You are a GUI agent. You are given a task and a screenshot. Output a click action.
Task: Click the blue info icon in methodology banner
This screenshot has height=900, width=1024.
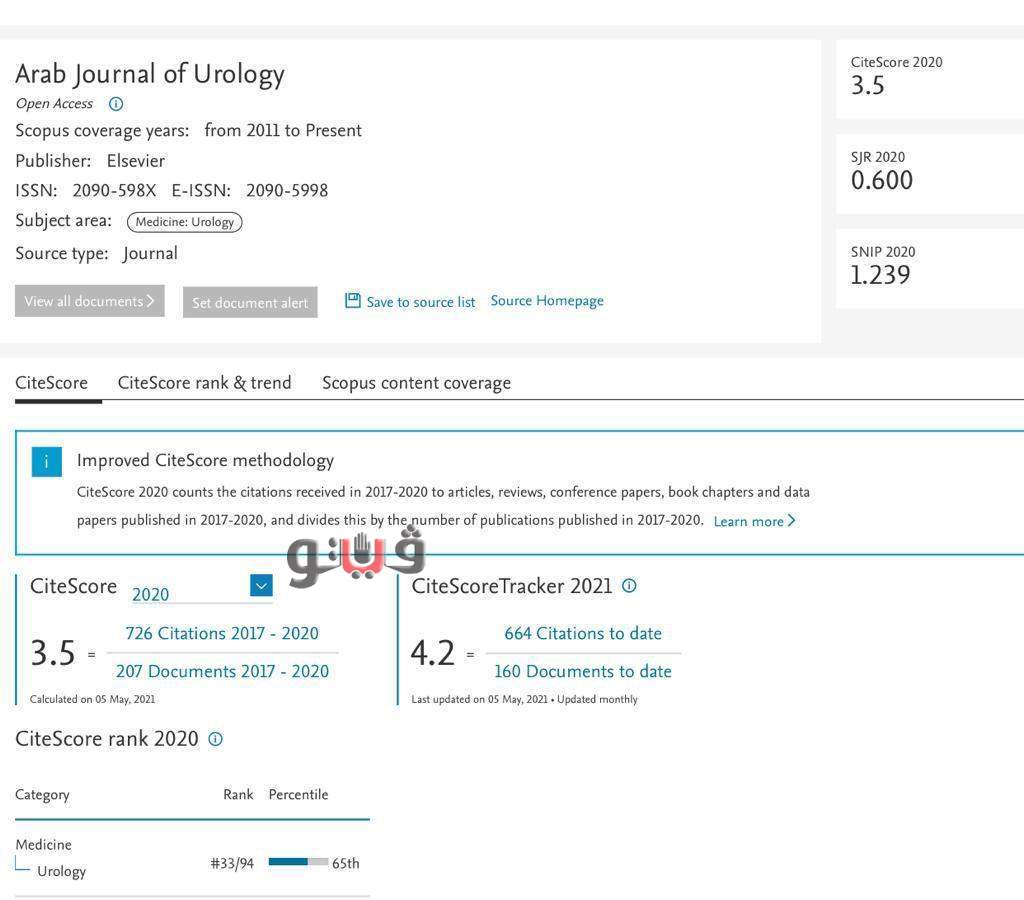click(47, 462)
